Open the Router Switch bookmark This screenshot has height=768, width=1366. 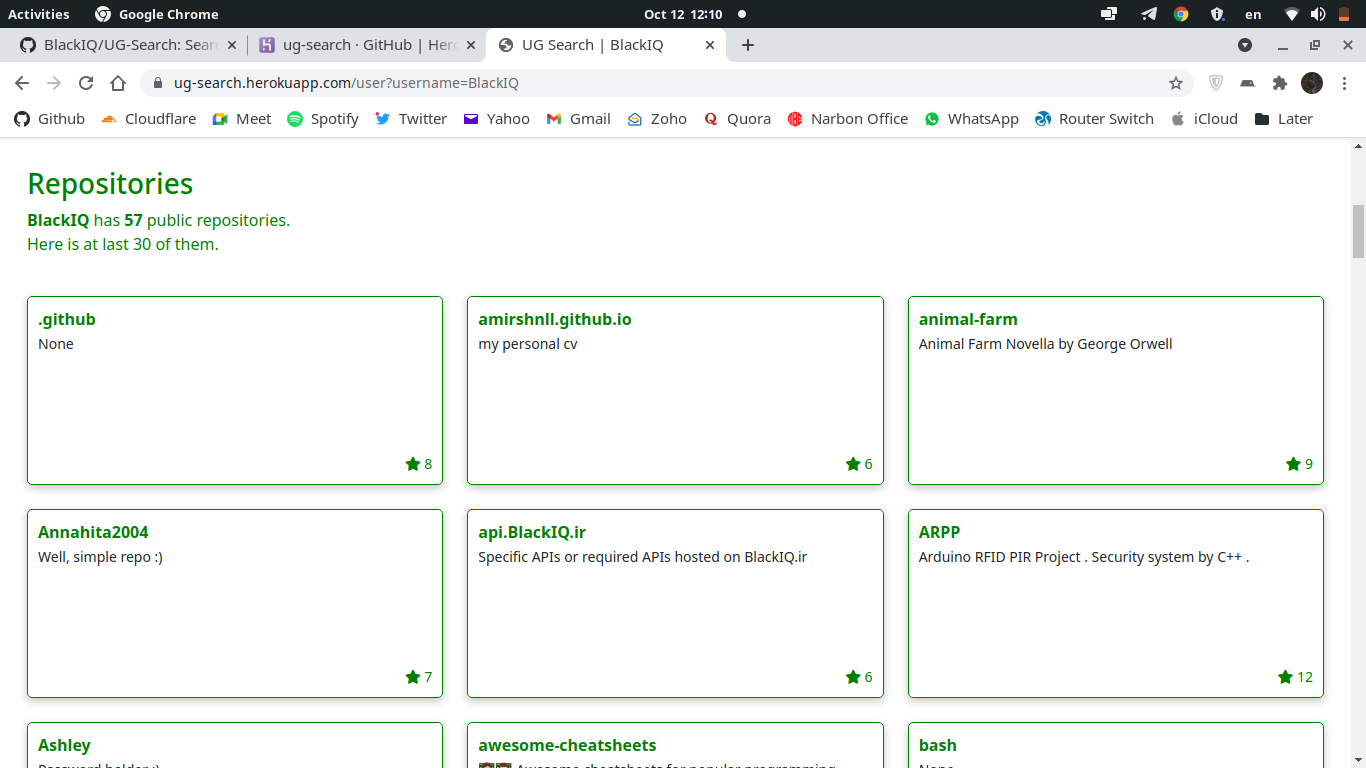pyautogui.click(x=1095, y=119)
